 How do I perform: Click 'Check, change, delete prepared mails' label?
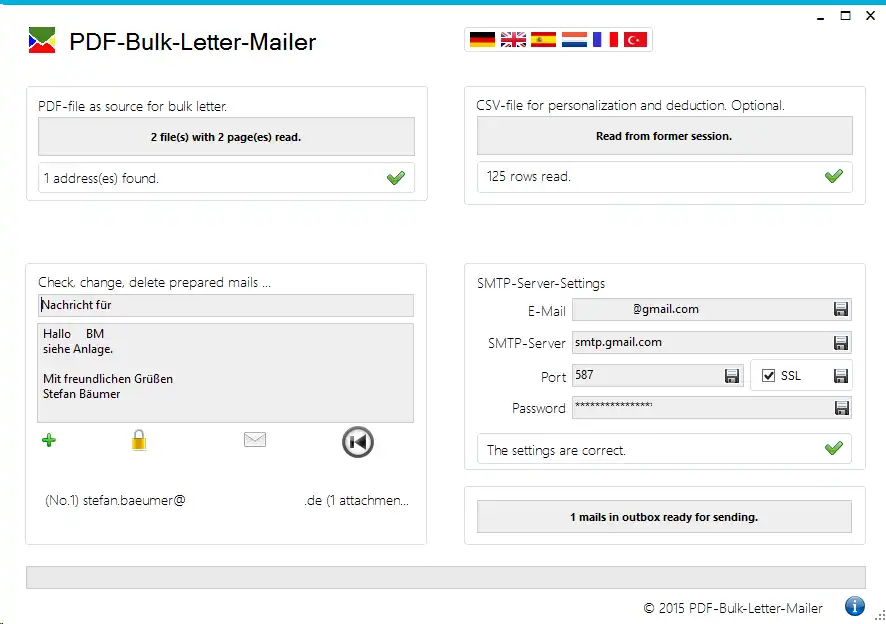154,282
